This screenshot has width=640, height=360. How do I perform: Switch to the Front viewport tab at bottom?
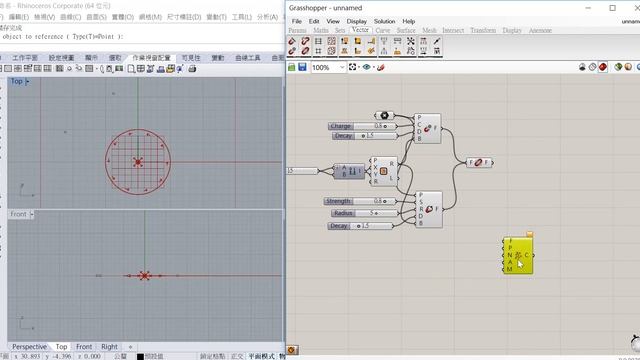click(x=84, y=347)
